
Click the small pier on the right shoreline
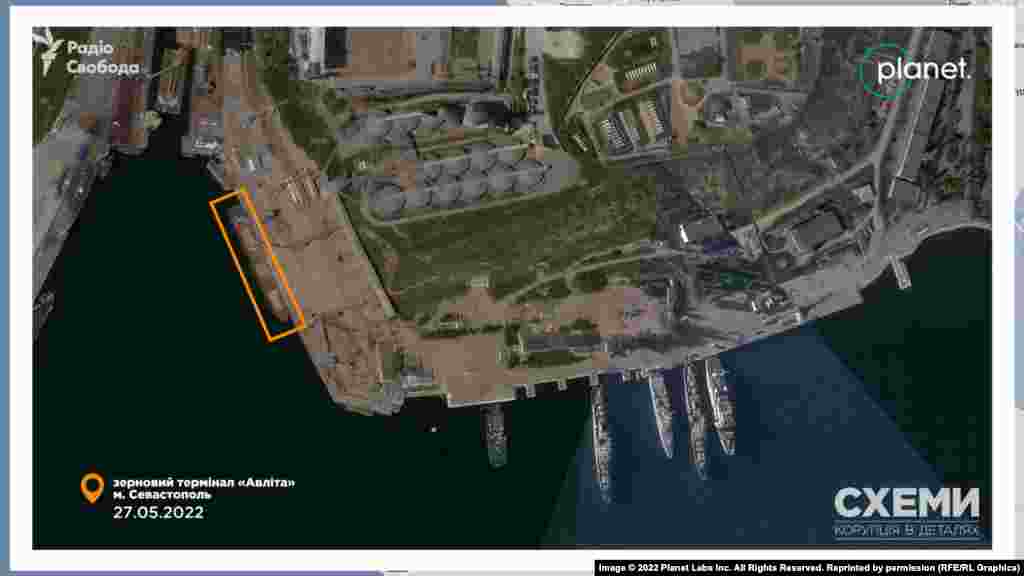tap(900, 270)
